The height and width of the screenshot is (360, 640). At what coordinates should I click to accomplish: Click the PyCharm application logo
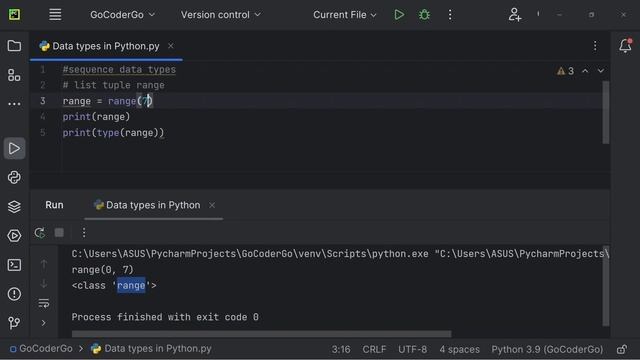[14, 15]
